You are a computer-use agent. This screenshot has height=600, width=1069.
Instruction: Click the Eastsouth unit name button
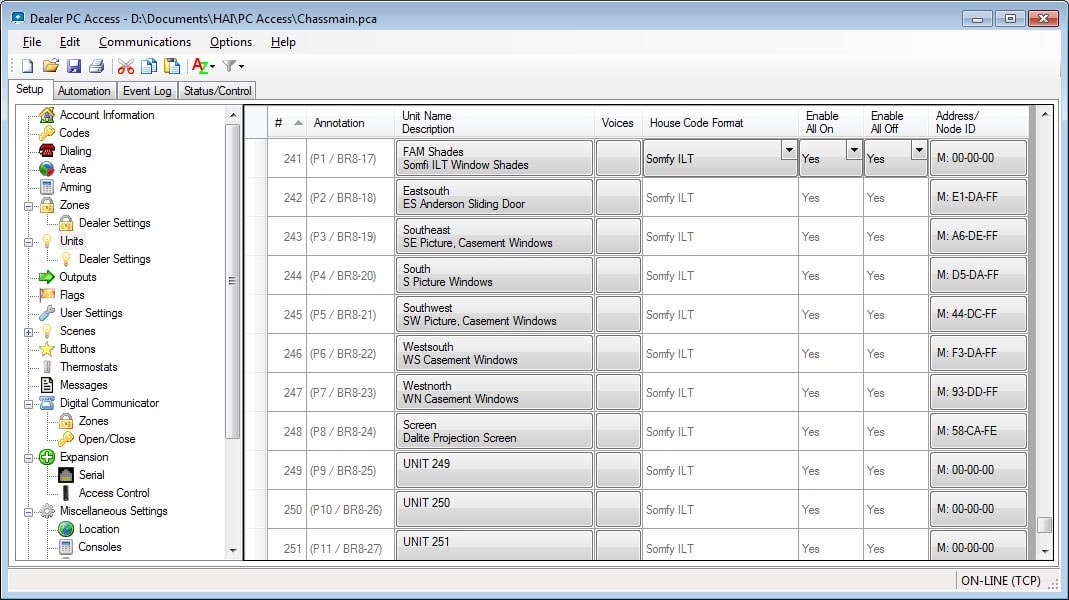(x=494, y=197)
